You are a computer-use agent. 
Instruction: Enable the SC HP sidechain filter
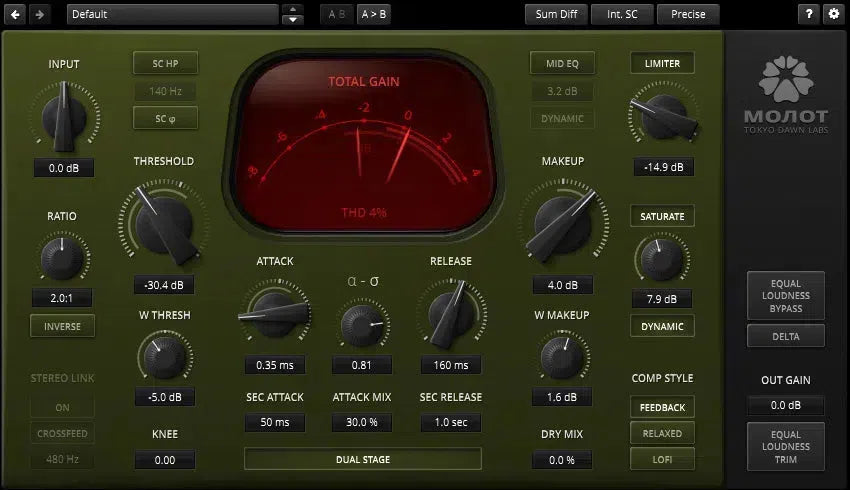(165, 64)
